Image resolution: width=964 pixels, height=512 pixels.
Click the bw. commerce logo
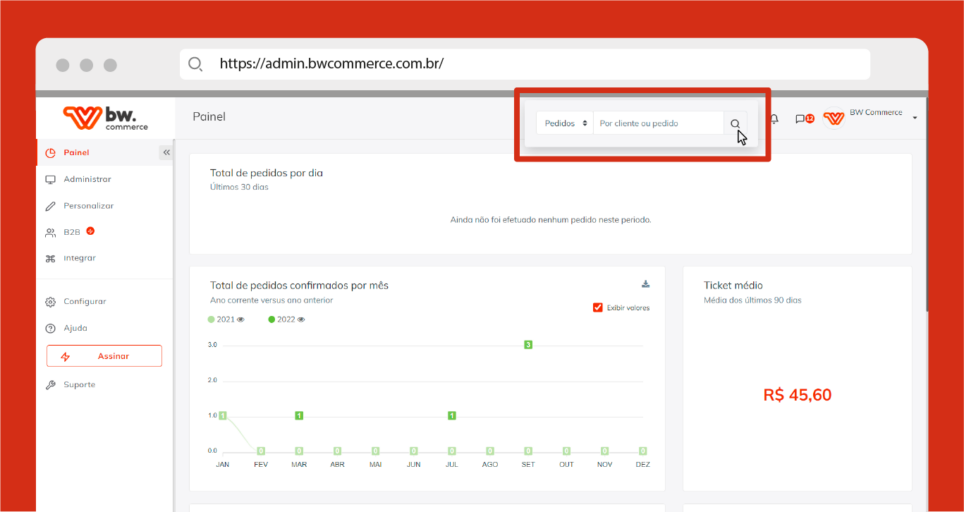pyautogui.click(x=106, y=117)
